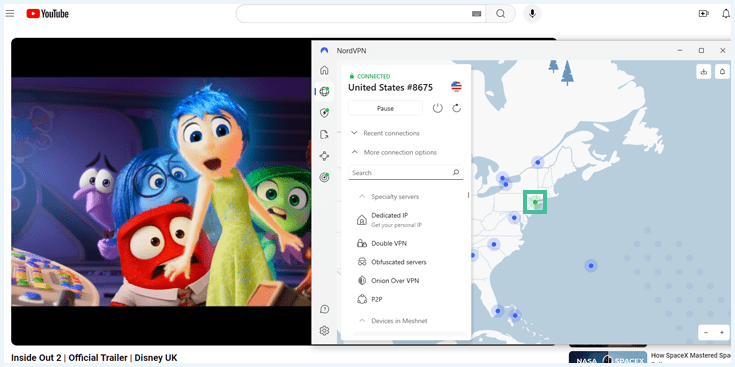Viewport: 735px width, 367px height.
Task: Open YouTube notifications bell
Action: [726, 14]
